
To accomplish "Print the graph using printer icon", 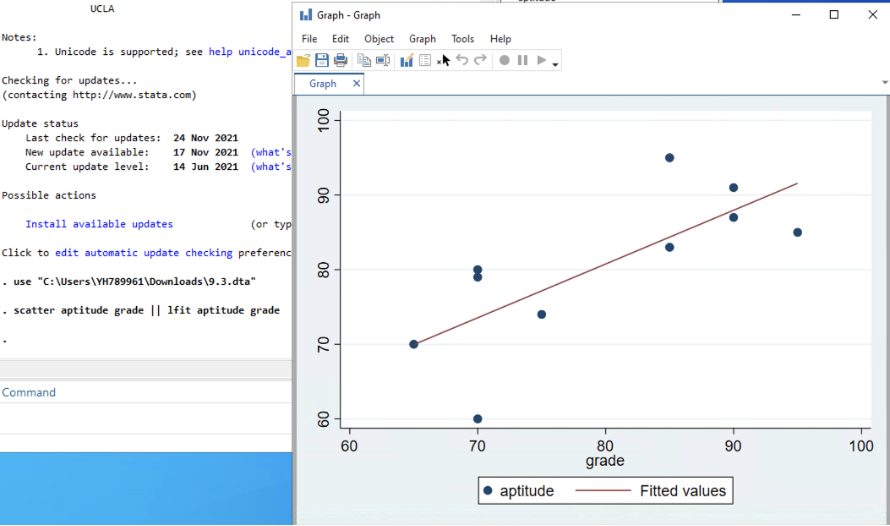I will point(341,60).
